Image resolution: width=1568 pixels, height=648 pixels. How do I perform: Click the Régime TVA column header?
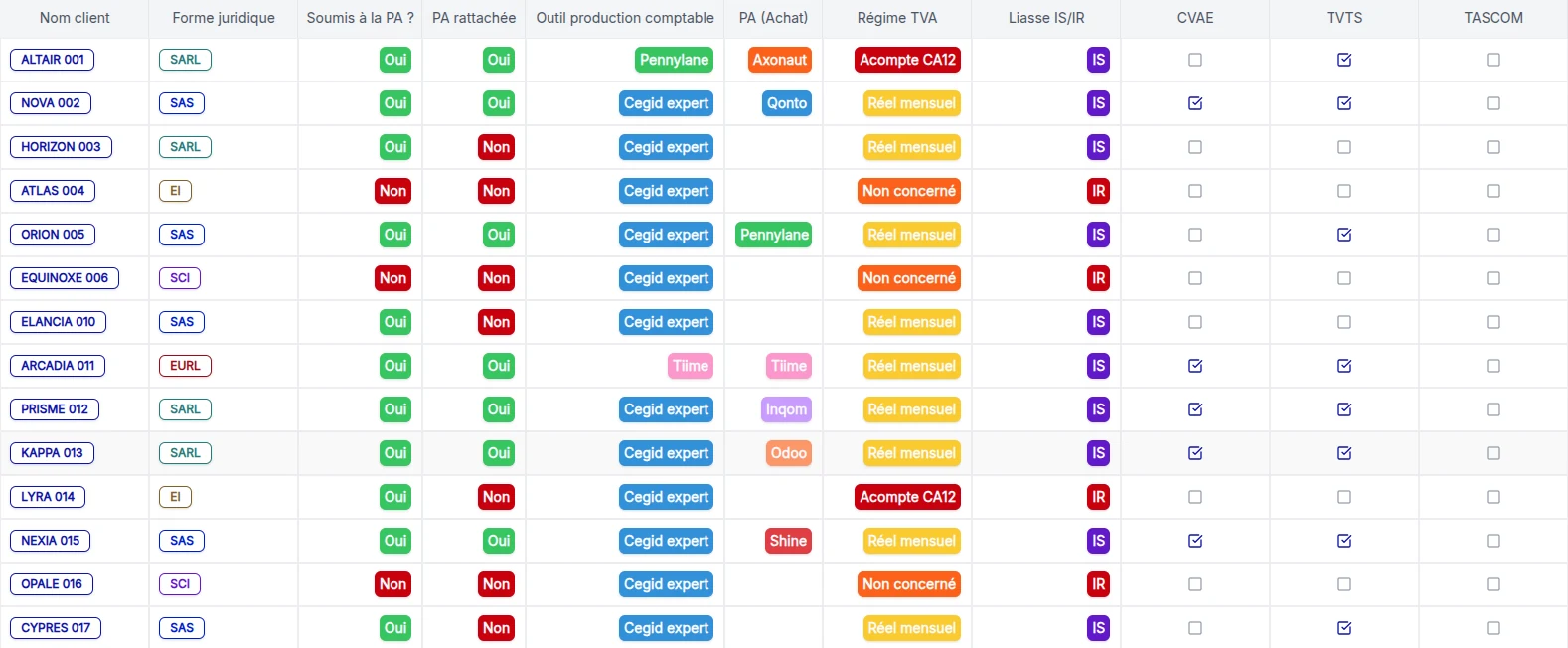[897, 18]
